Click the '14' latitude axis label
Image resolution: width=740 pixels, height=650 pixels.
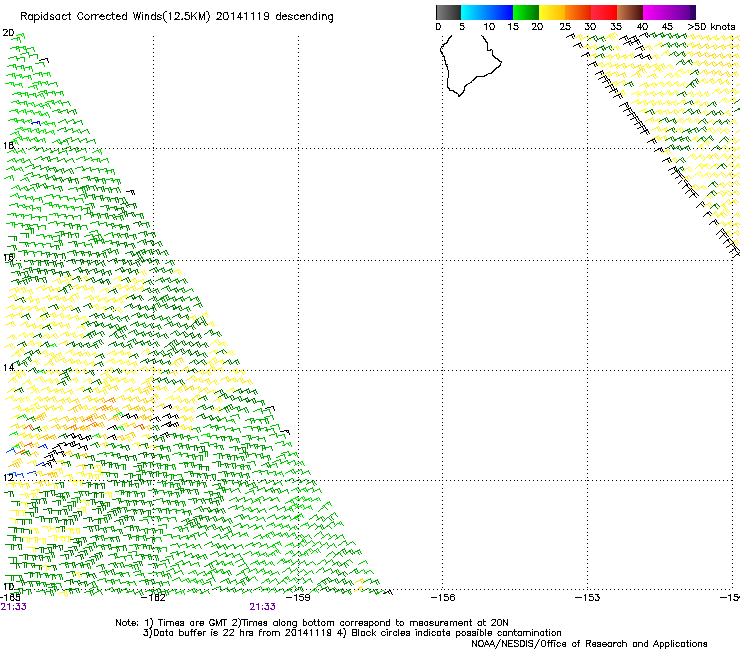(x=8, y=368)
